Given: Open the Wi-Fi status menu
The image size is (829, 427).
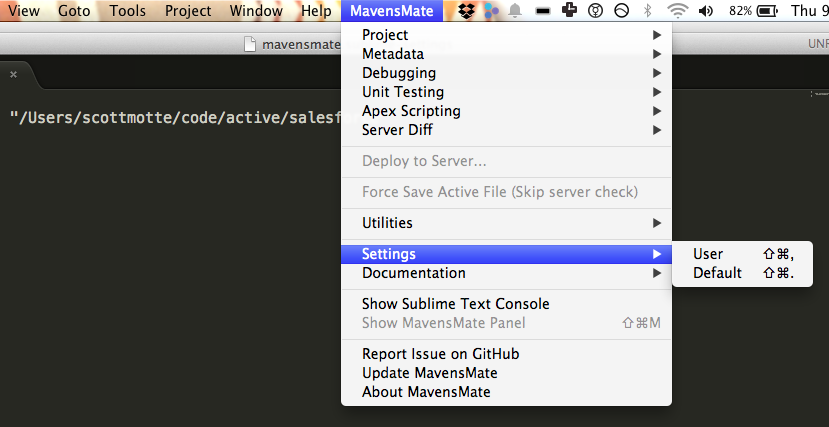Looking at the screenshot, I should click(x=677, y=11).
